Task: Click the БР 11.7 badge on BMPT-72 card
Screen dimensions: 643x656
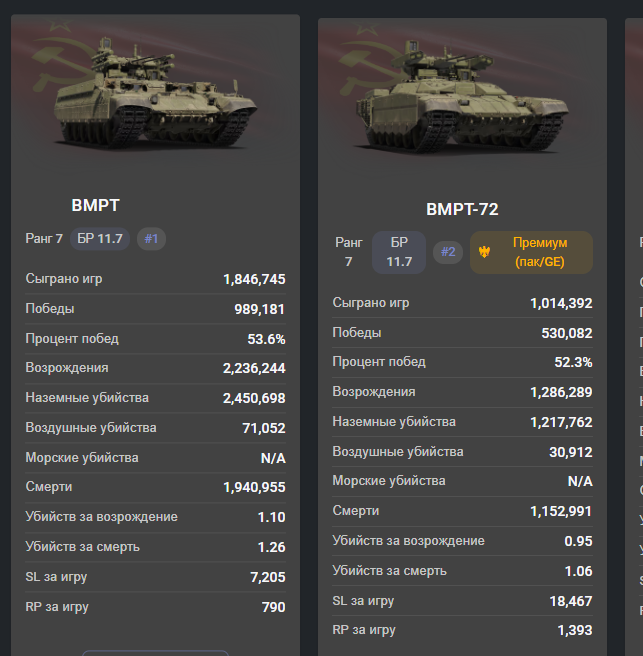Action: (x=399, y=252)
